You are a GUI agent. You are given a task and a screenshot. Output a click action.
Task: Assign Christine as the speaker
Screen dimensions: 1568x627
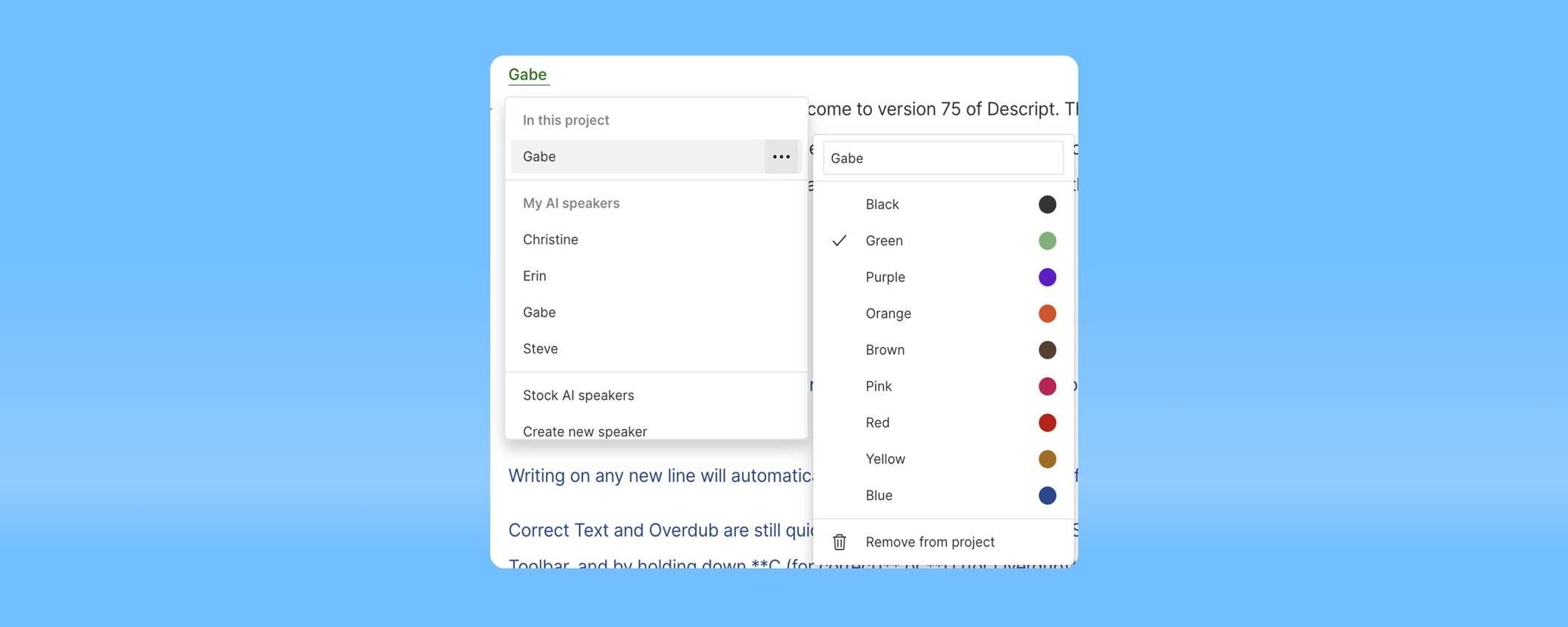point(550,240)
